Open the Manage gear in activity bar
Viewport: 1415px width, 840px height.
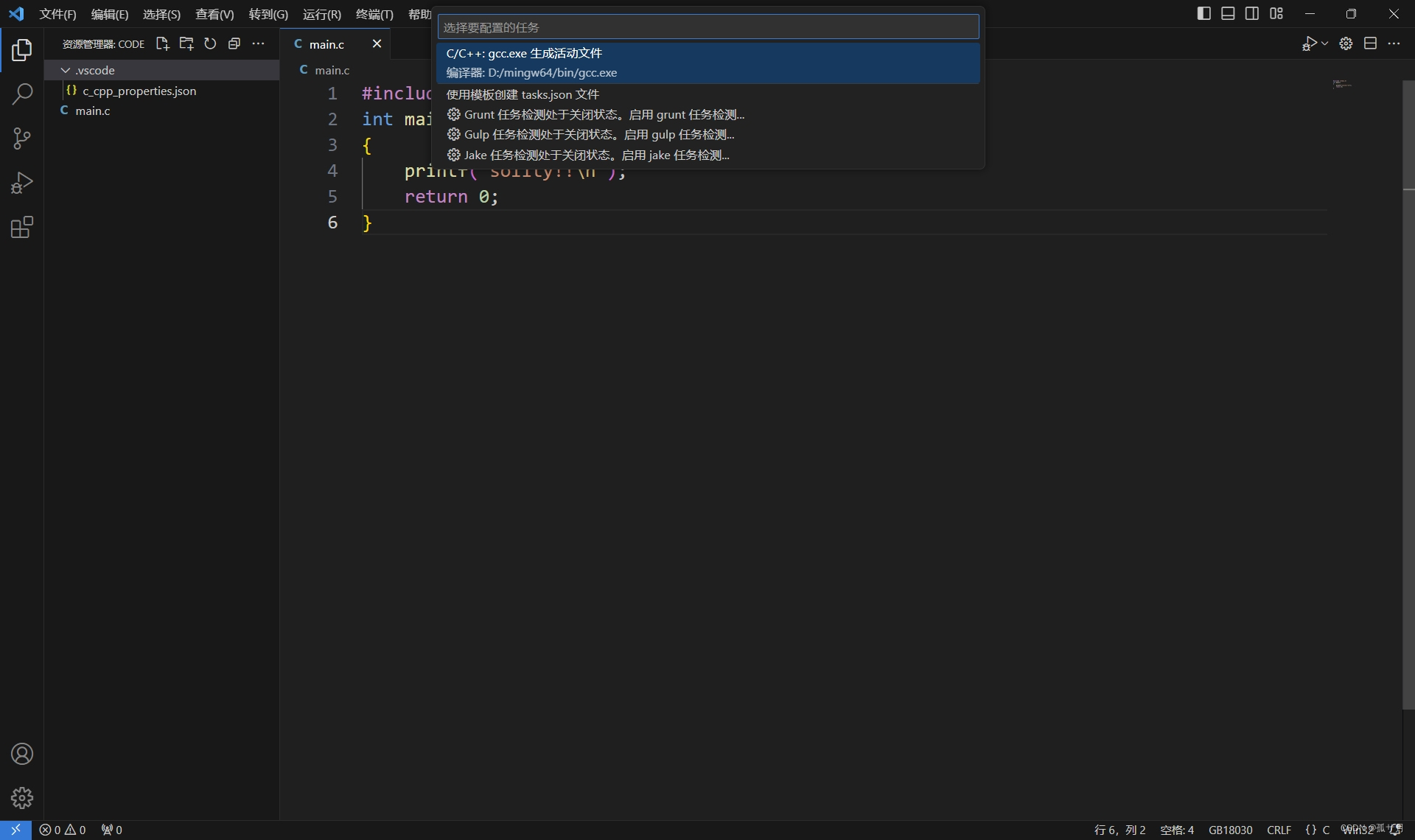click(22, 798)
